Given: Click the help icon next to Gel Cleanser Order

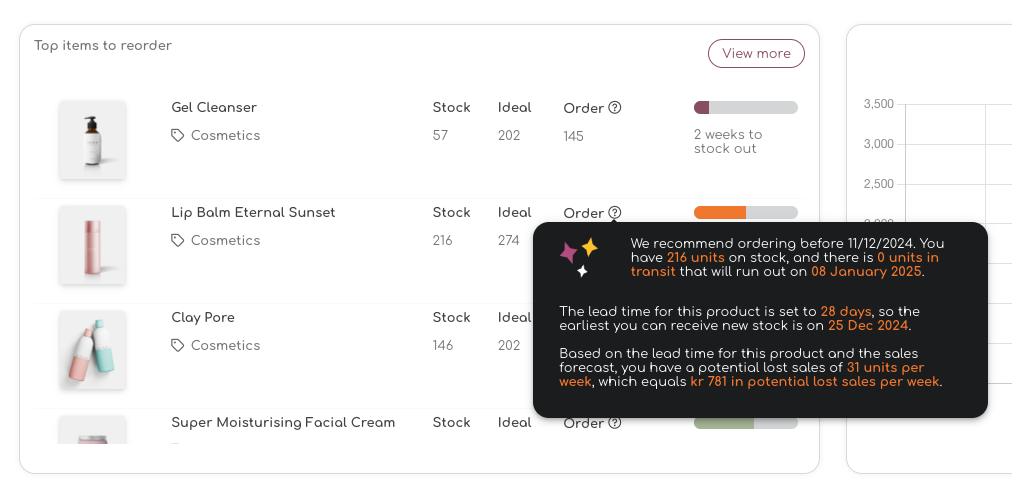Looking at the screenshot, I should click(x=614, y=108).
